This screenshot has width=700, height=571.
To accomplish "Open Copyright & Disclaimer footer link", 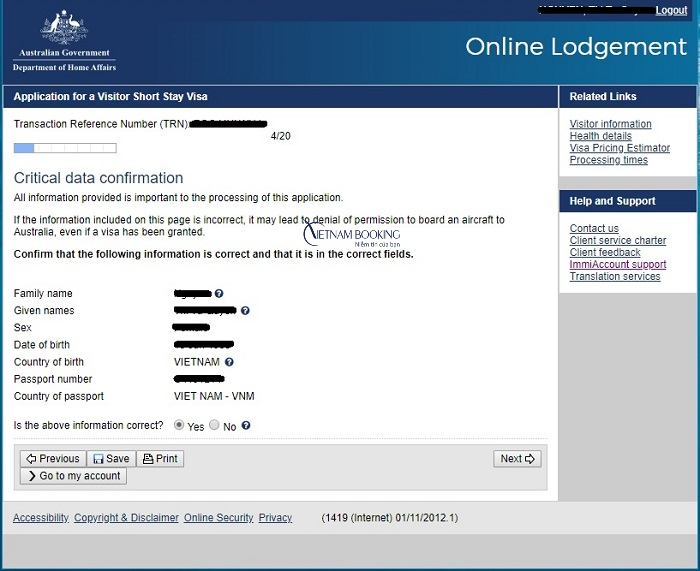I will pyautogui.click(x=126, y=518).
